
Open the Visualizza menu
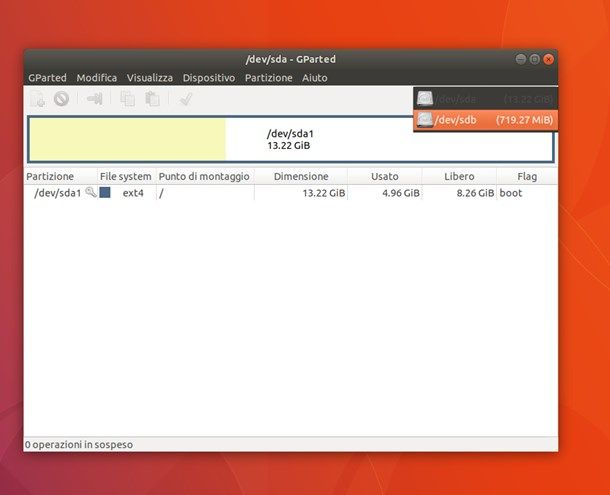[x=150, y=78]
